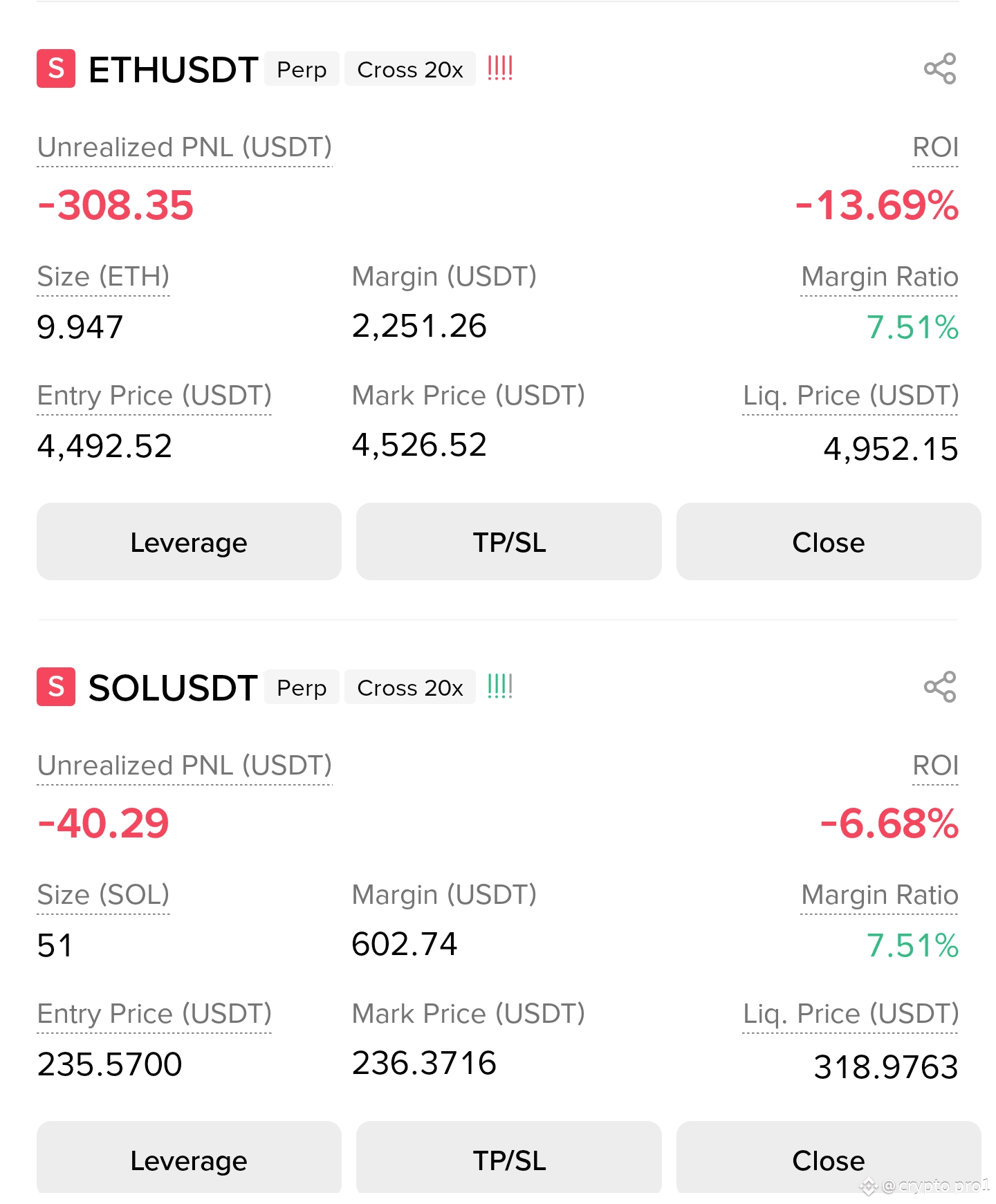Tap Cross 20x tag on ETHUSDT
996x1204 pixels.
point(410,69)
